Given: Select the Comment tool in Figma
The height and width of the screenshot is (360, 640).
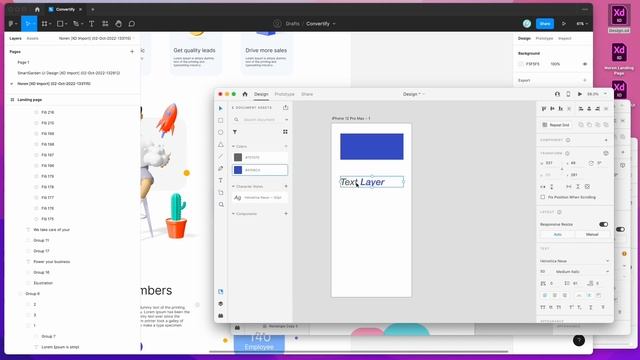Looking at the screenshot, I should tap(131, 24).
